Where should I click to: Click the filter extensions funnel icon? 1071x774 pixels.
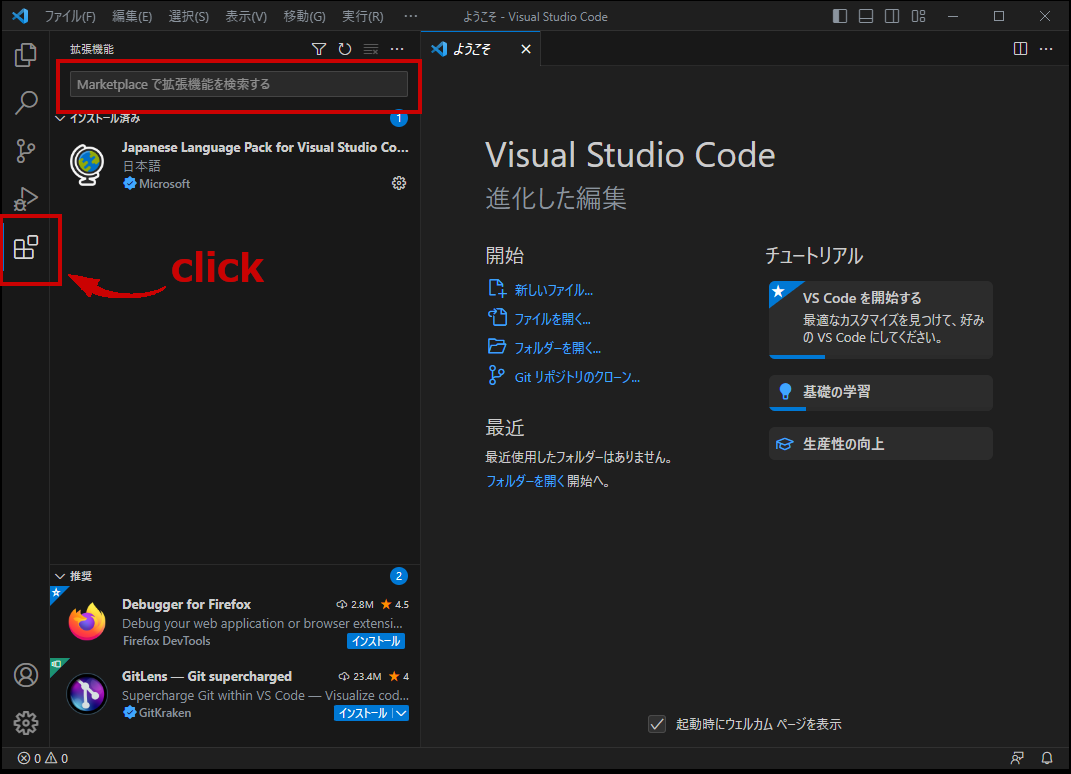pos(319,49)
